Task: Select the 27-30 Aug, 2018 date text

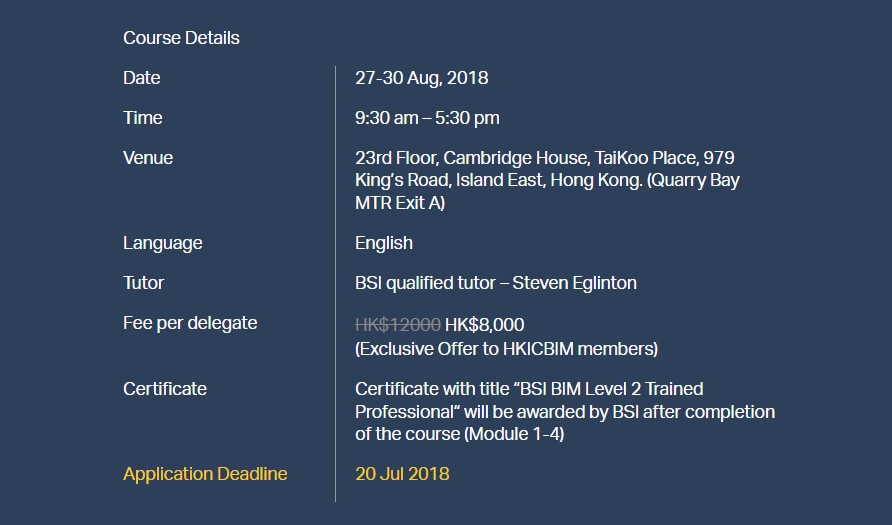Action: [421, 78]
